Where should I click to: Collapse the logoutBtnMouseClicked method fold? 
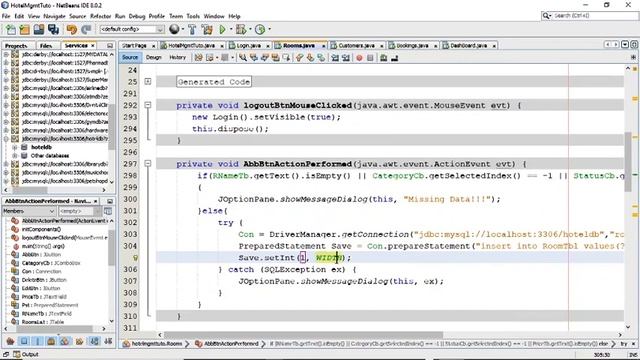148,105
